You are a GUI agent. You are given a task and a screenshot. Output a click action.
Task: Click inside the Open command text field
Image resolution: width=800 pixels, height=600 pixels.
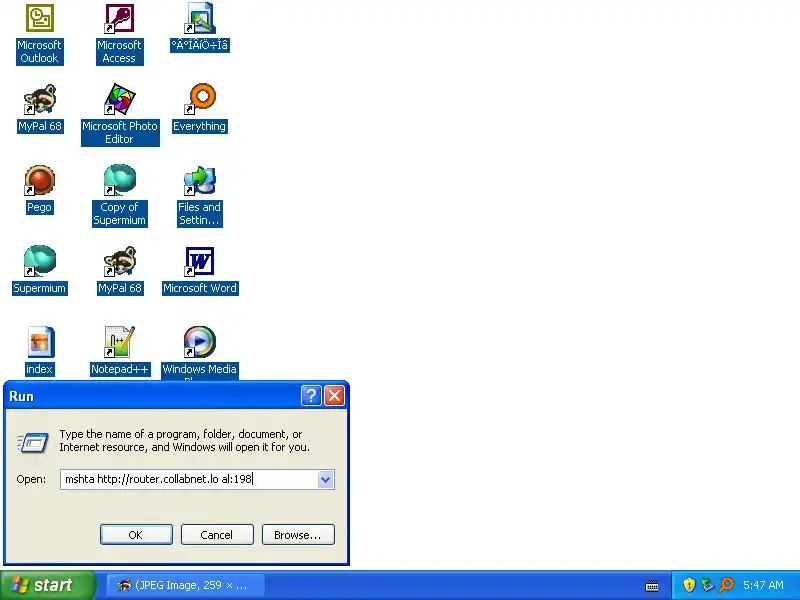(189, 479)
